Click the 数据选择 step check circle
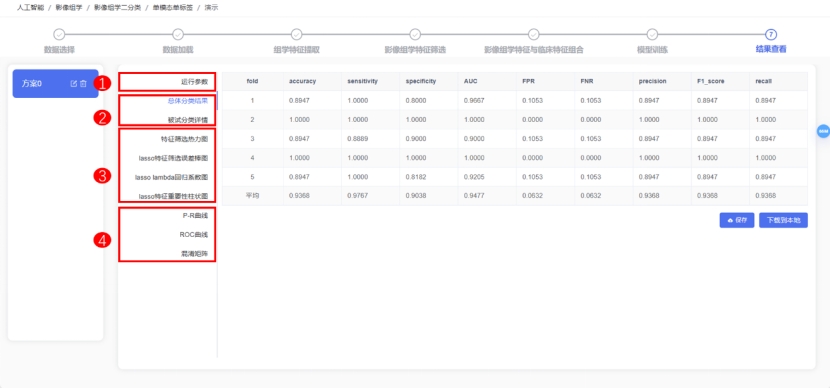Screen dimensions: 830x388 pos(59,34)
